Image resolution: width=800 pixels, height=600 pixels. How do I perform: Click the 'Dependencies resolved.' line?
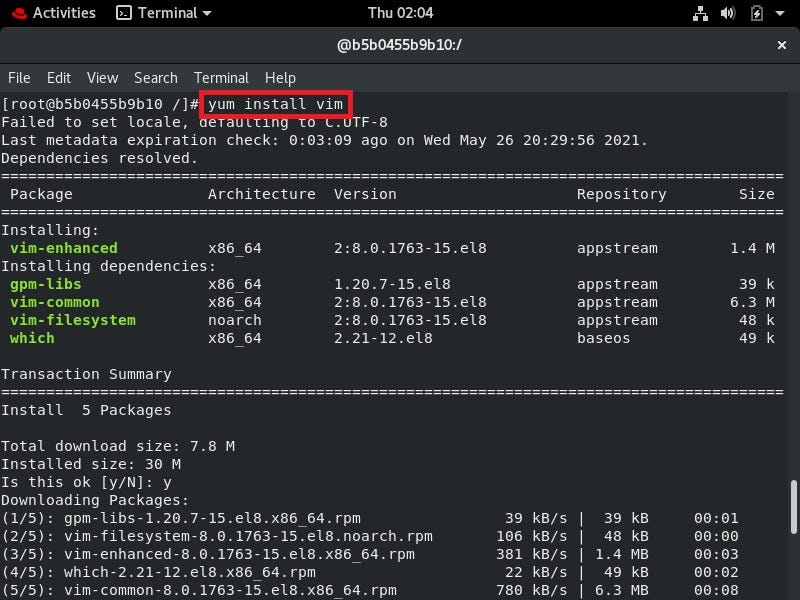pos(99,158)
